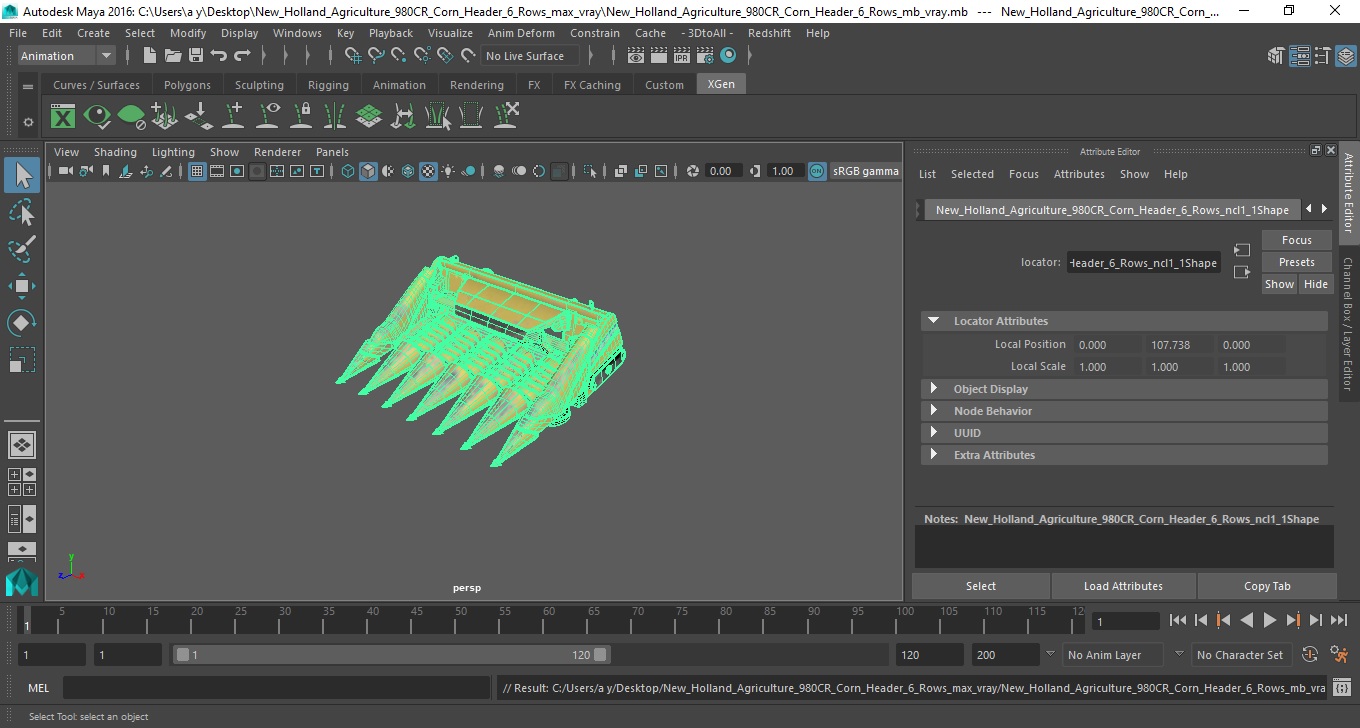Switch to Polygons shelf tab

point(187,85)
